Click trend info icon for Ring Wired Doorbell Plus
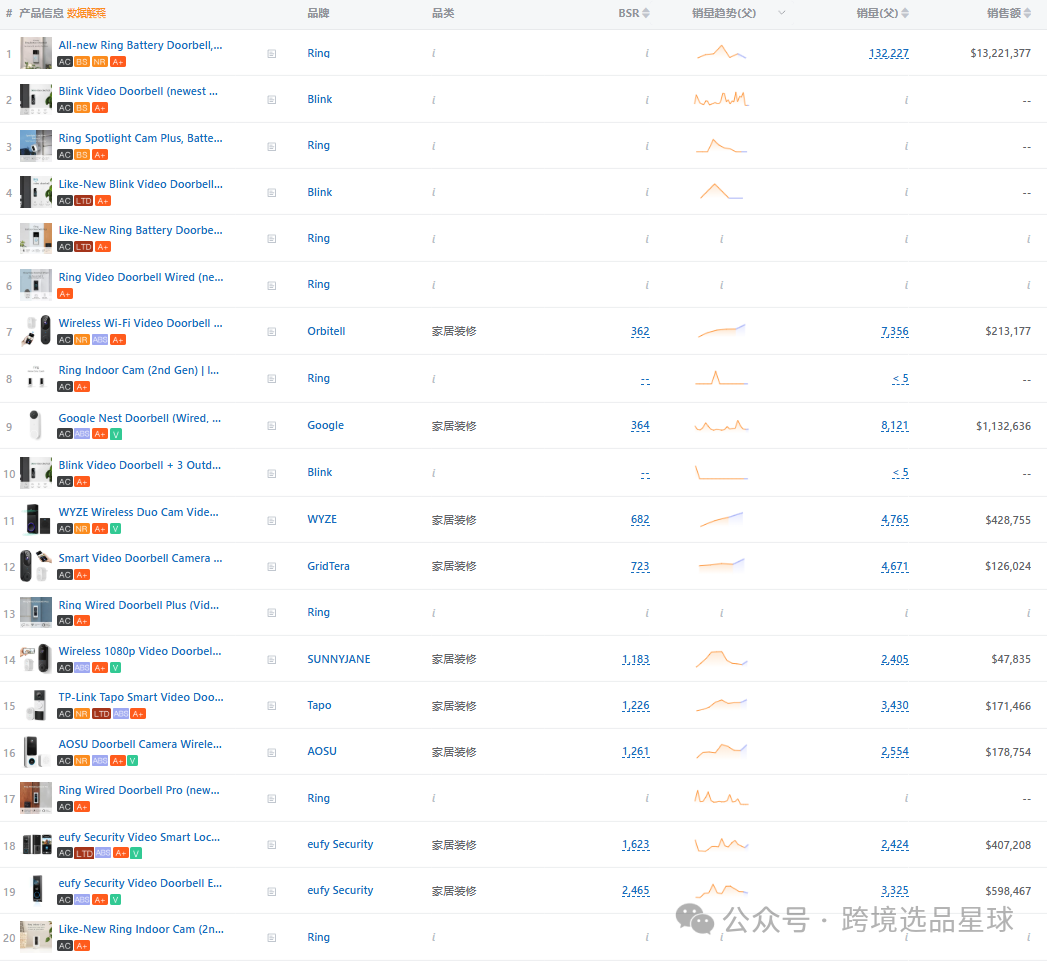 click(x=722, y=614)
